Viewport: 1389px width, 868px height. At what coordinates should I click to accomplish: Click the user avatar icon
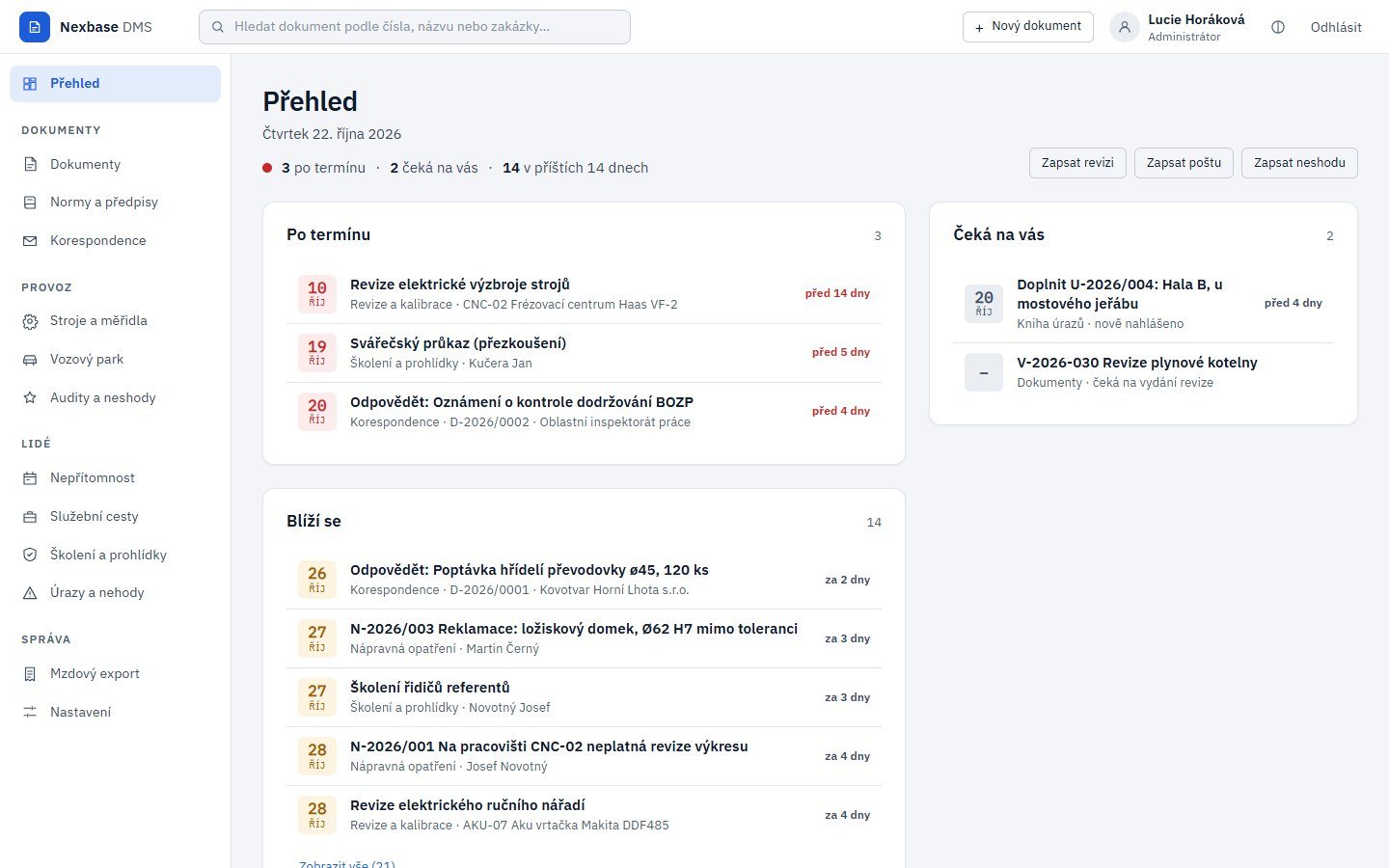(1125, 27)
